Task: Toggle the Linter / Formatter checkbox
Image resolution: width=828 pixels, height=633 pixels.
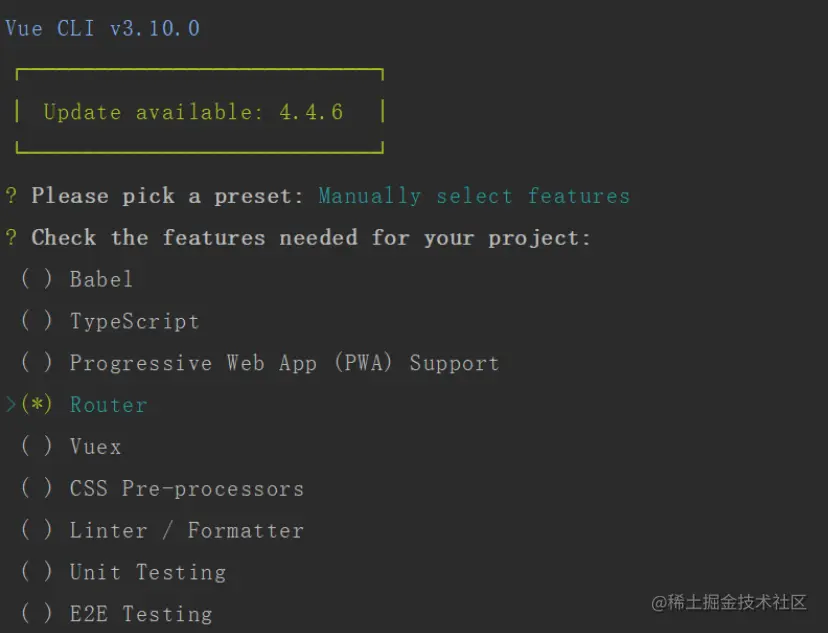Action: click(x=36, y=531)
